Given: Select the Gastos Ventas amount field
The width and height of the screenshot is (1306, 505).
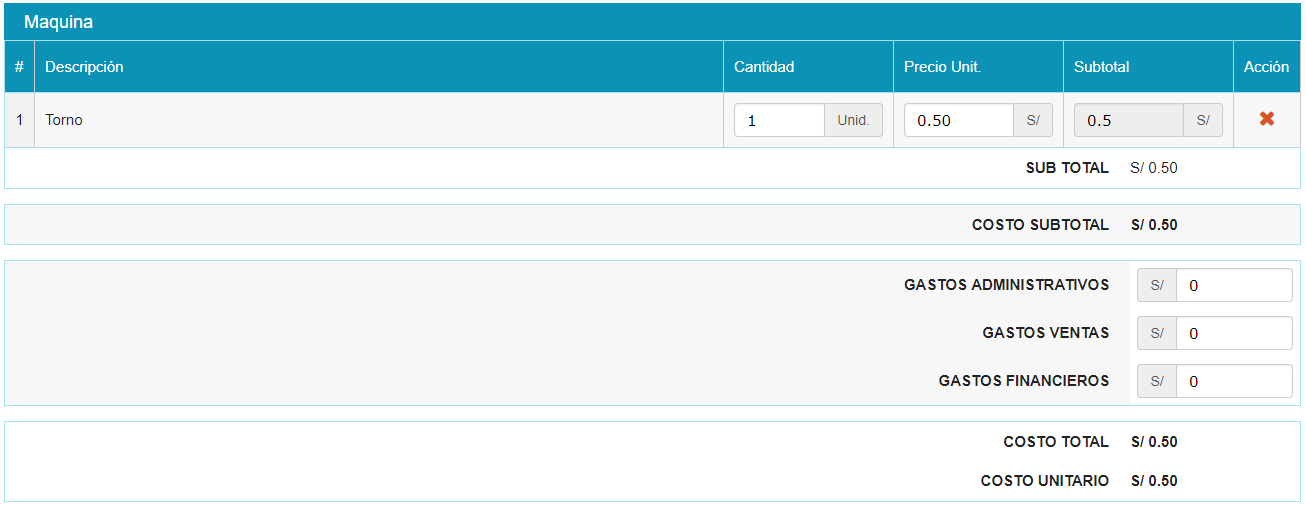Looking at the screenshot, I should point(1234,333).
